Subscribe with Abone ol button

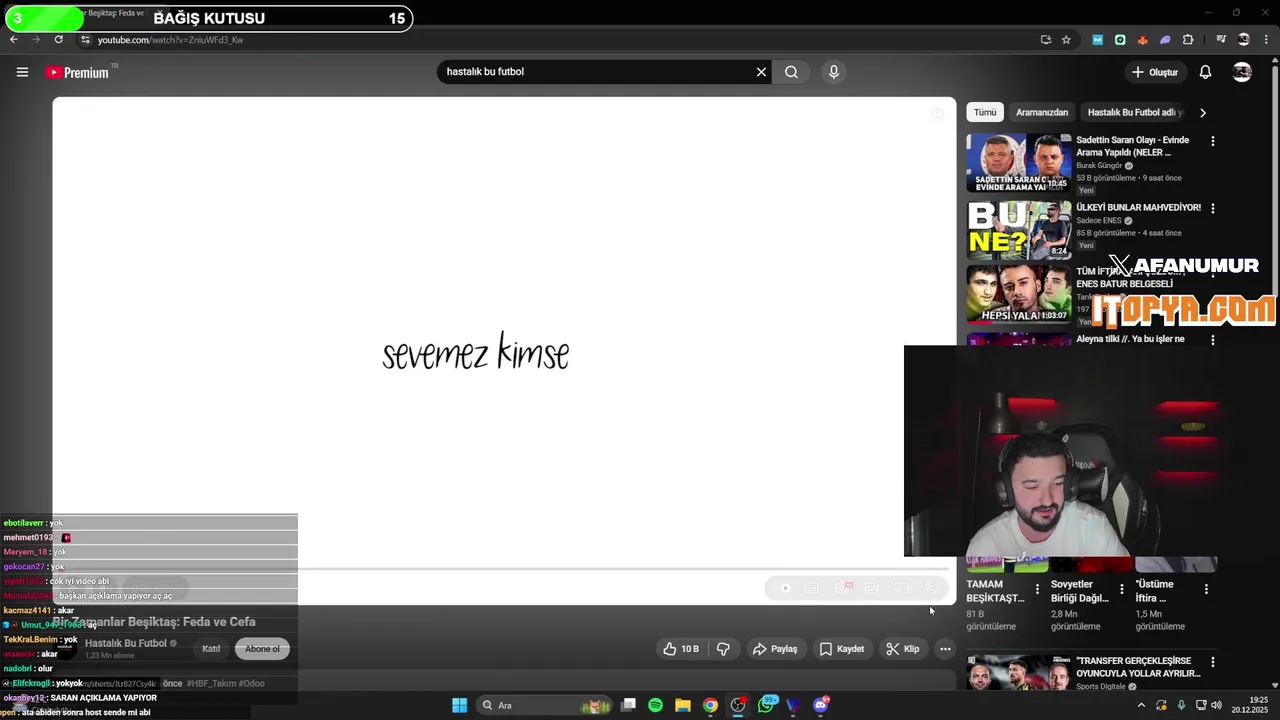(x=262, y=649)
